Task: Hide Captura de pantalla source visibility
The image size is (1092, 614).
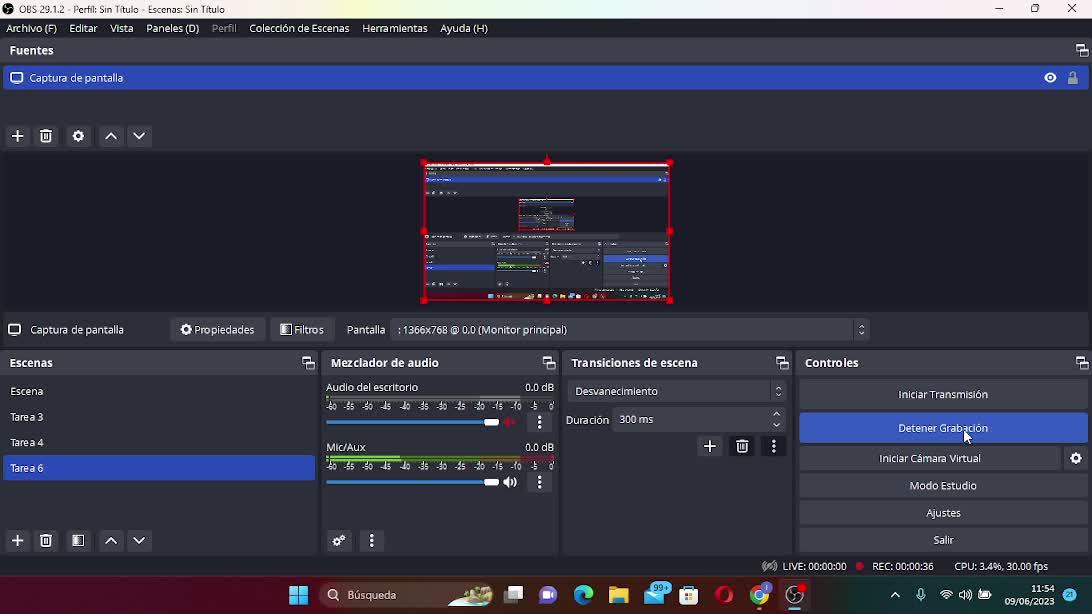Action: pyautogui.click(x=1050, y=78)
